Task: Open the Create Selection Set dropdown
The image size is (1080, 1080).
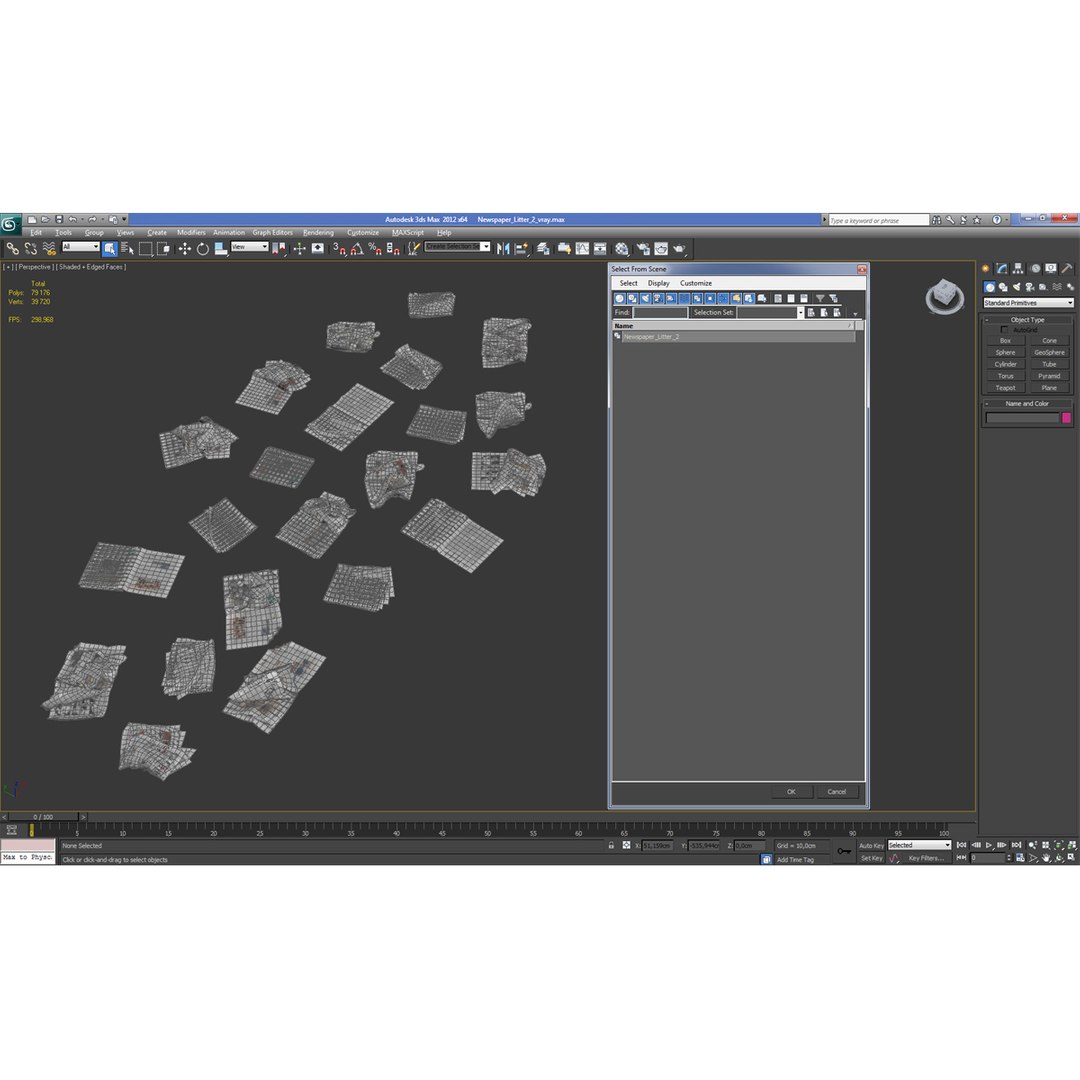Action: click(x=457, y=247)
